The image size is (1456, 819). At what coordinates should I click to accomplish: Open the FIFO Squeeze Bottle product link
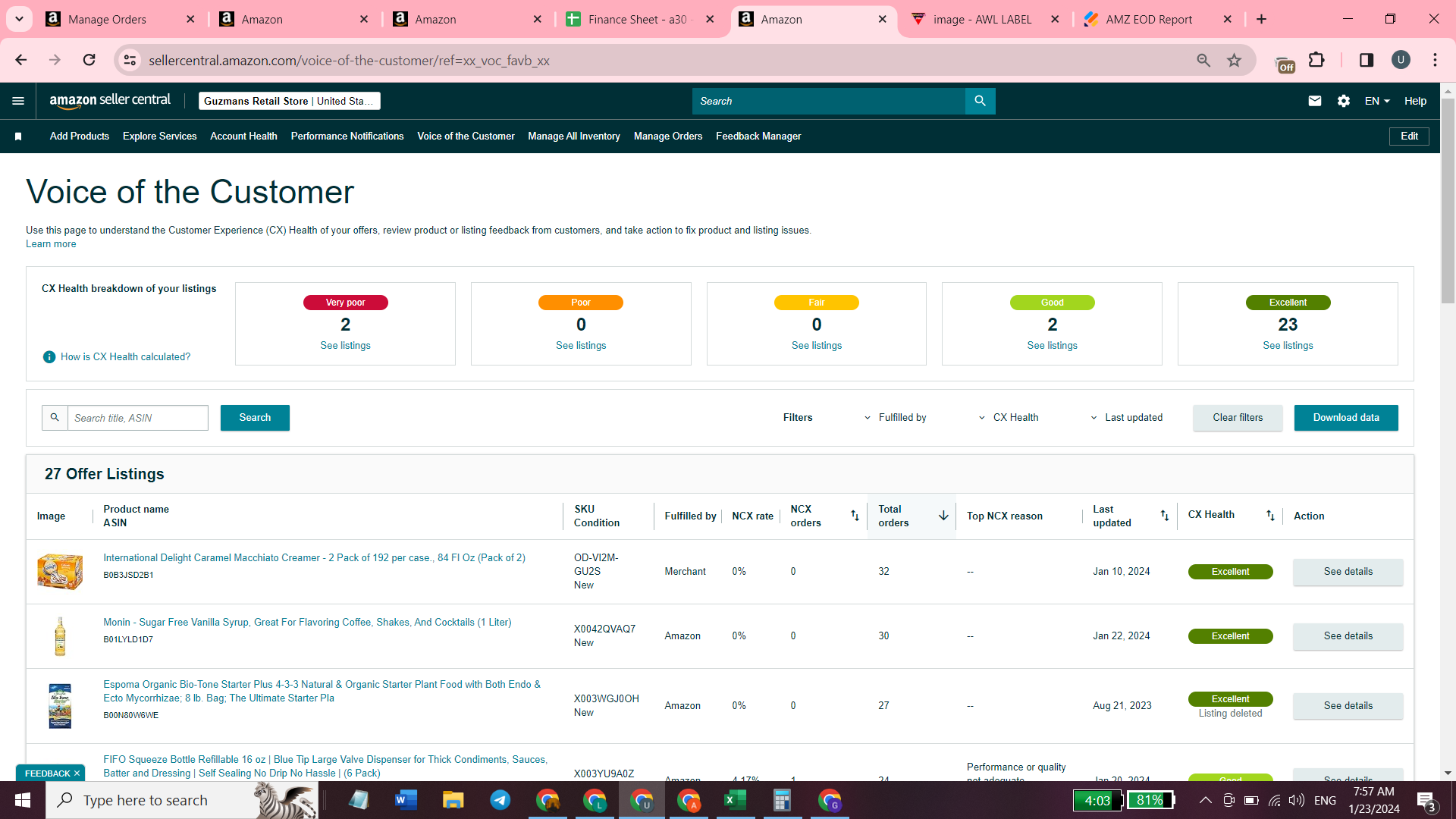point(325,766)
